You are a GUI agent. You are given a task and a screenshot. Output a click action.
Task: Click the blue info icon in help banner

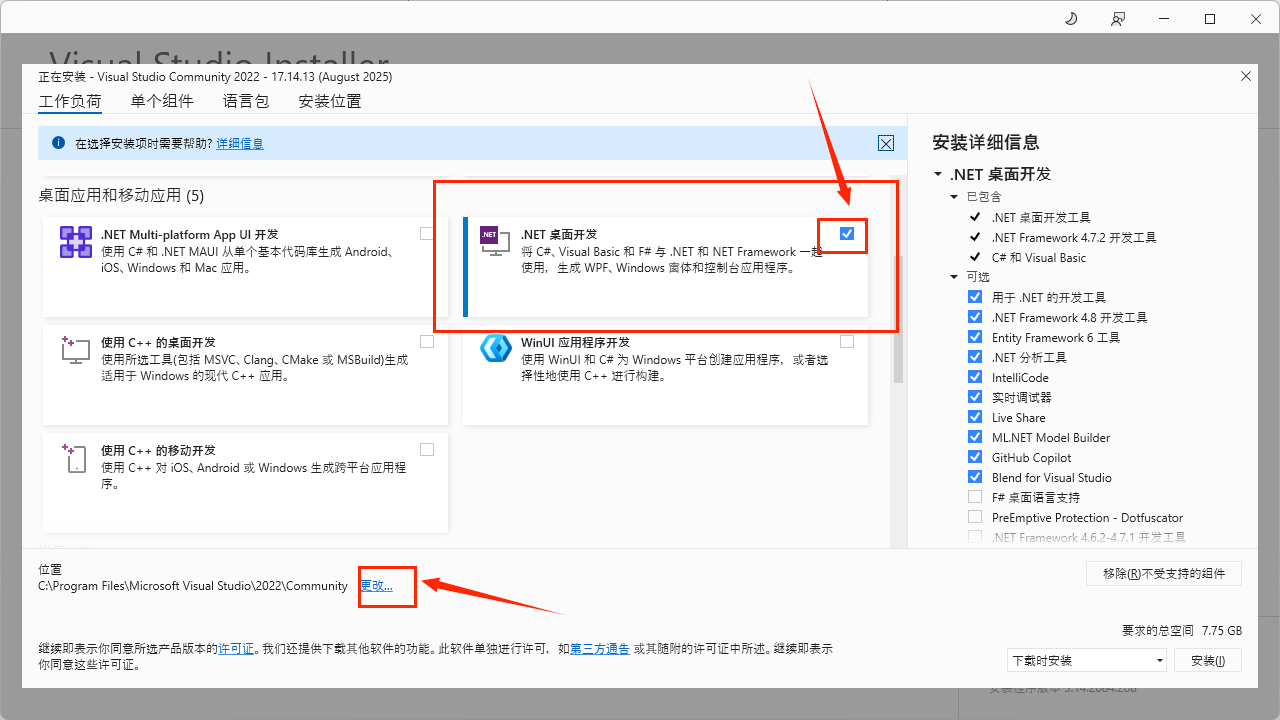[58, 143]
